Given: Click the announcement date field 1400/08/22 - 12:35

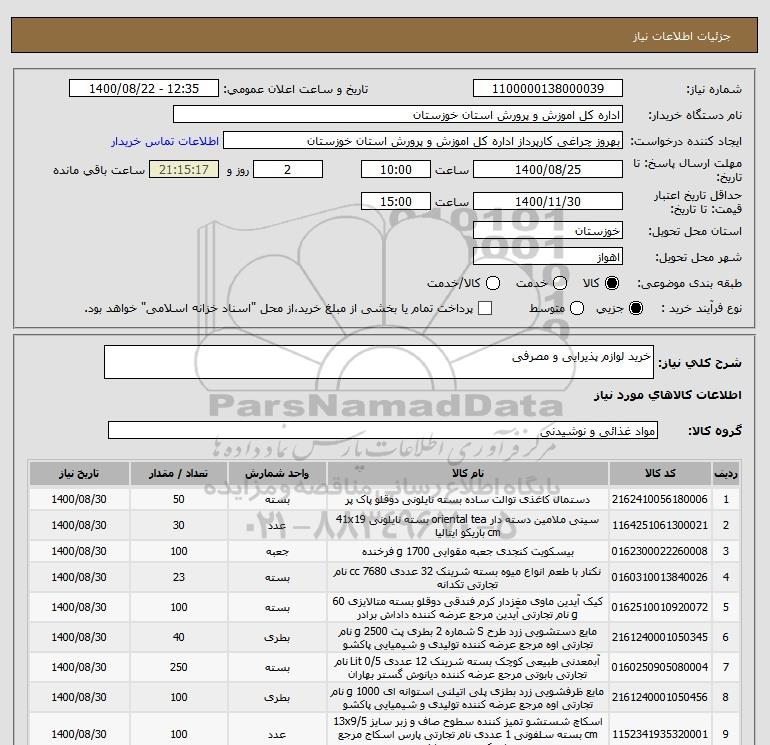Looking at the screenshot, I should click(144, 89).
